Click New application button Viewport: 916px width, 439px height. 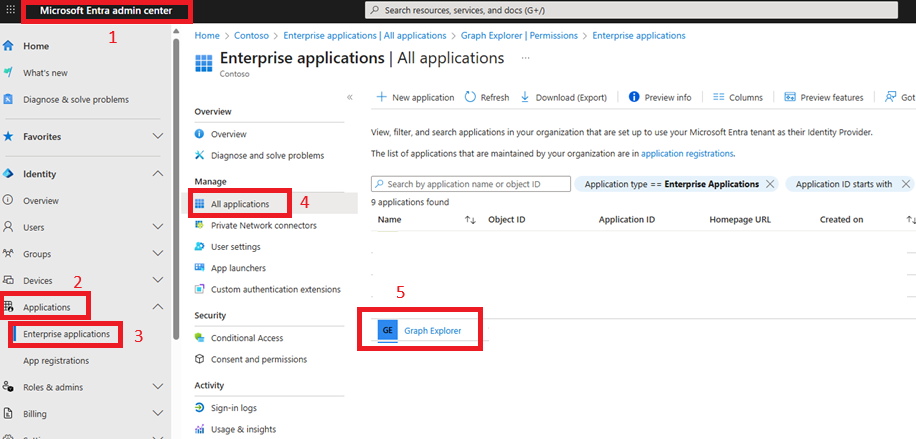coord(415,98)
